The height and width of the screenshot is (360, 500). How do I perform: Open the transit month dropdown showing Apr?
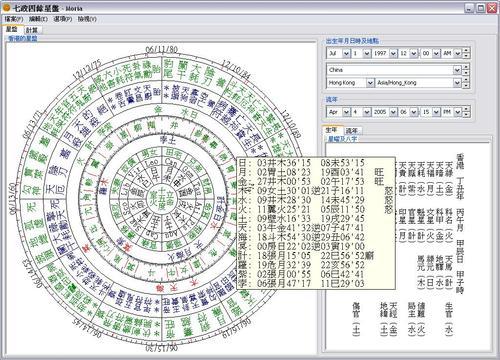pos(346,112)
